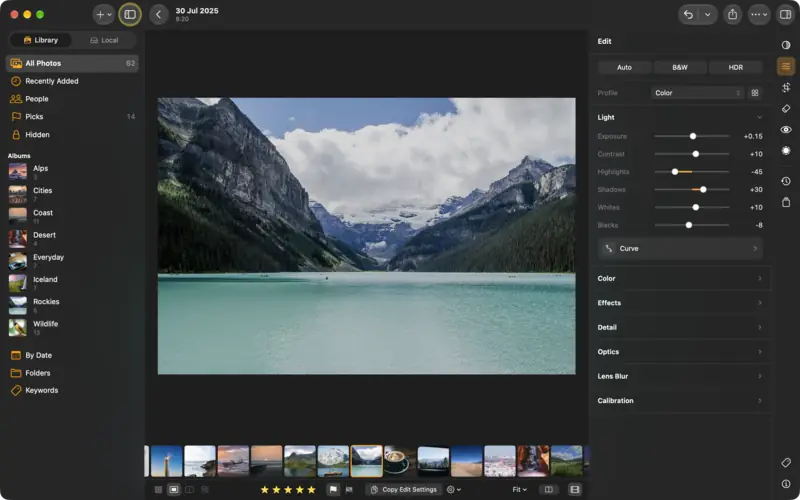This screenshot has width=800, height=500.
Task: Open the Curve editor row
Action: 680,248
